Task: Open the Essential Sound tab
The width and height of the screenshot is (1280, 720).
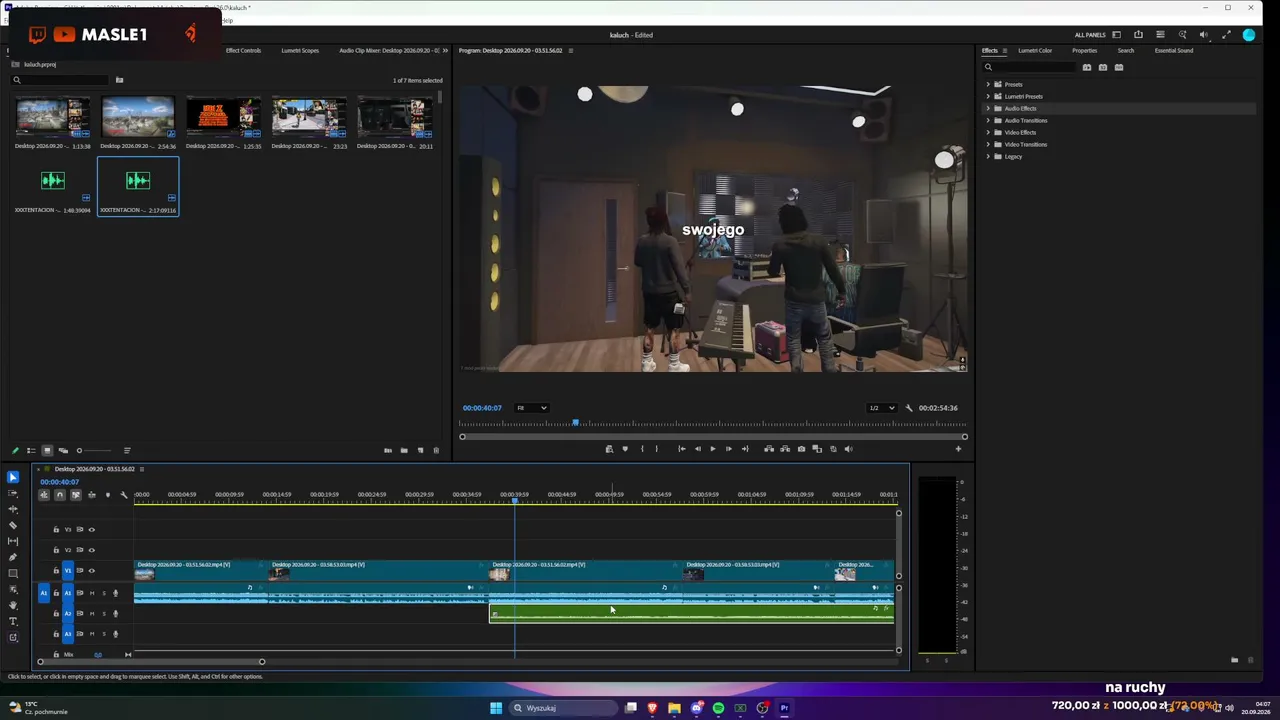Action: (x=1173, y=50)
